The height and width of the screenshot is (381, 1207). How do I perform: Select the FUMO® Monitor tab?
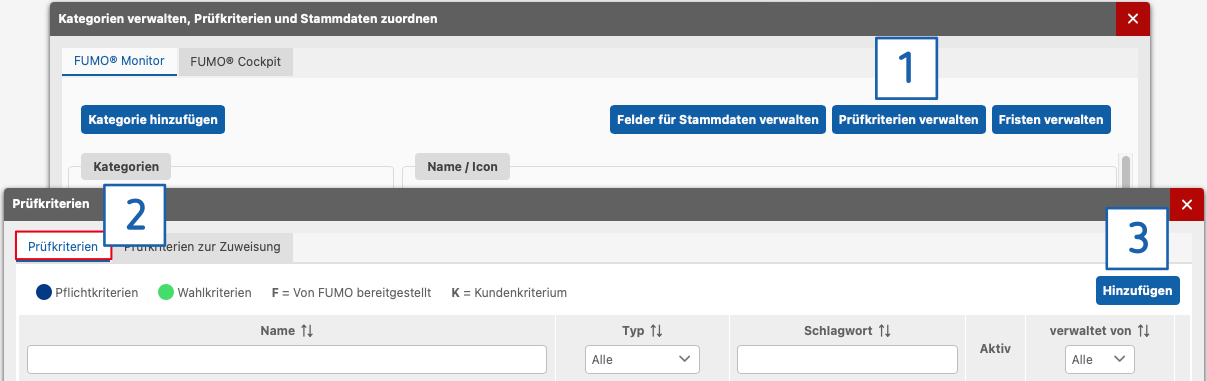click(x=119, y=61)
